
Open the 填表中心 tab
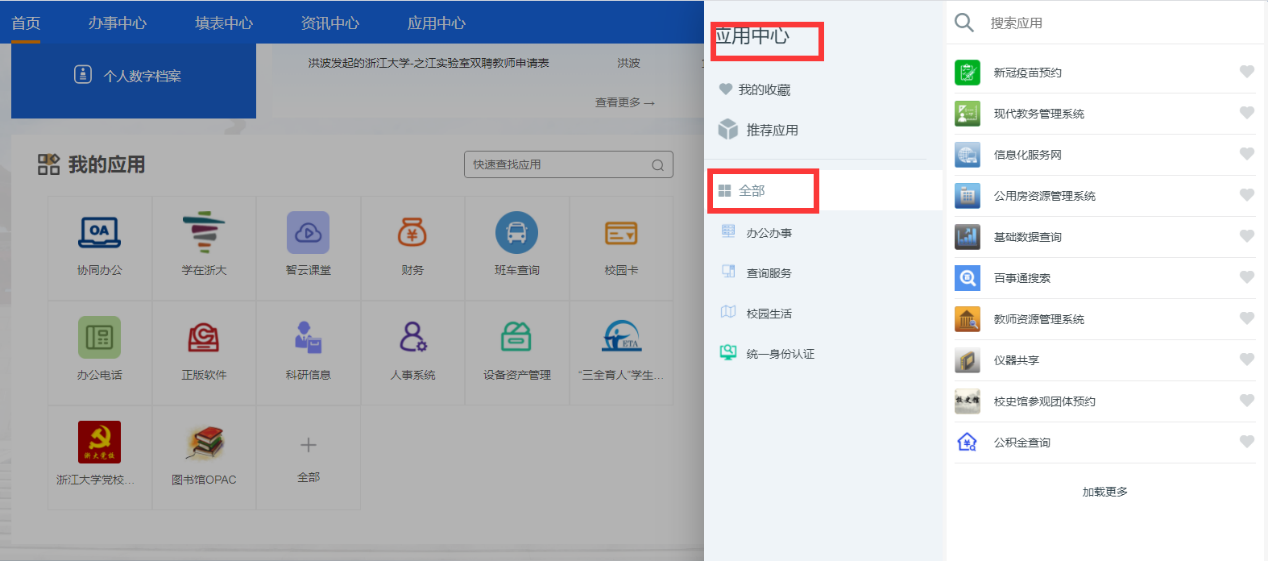pos(224,22)
